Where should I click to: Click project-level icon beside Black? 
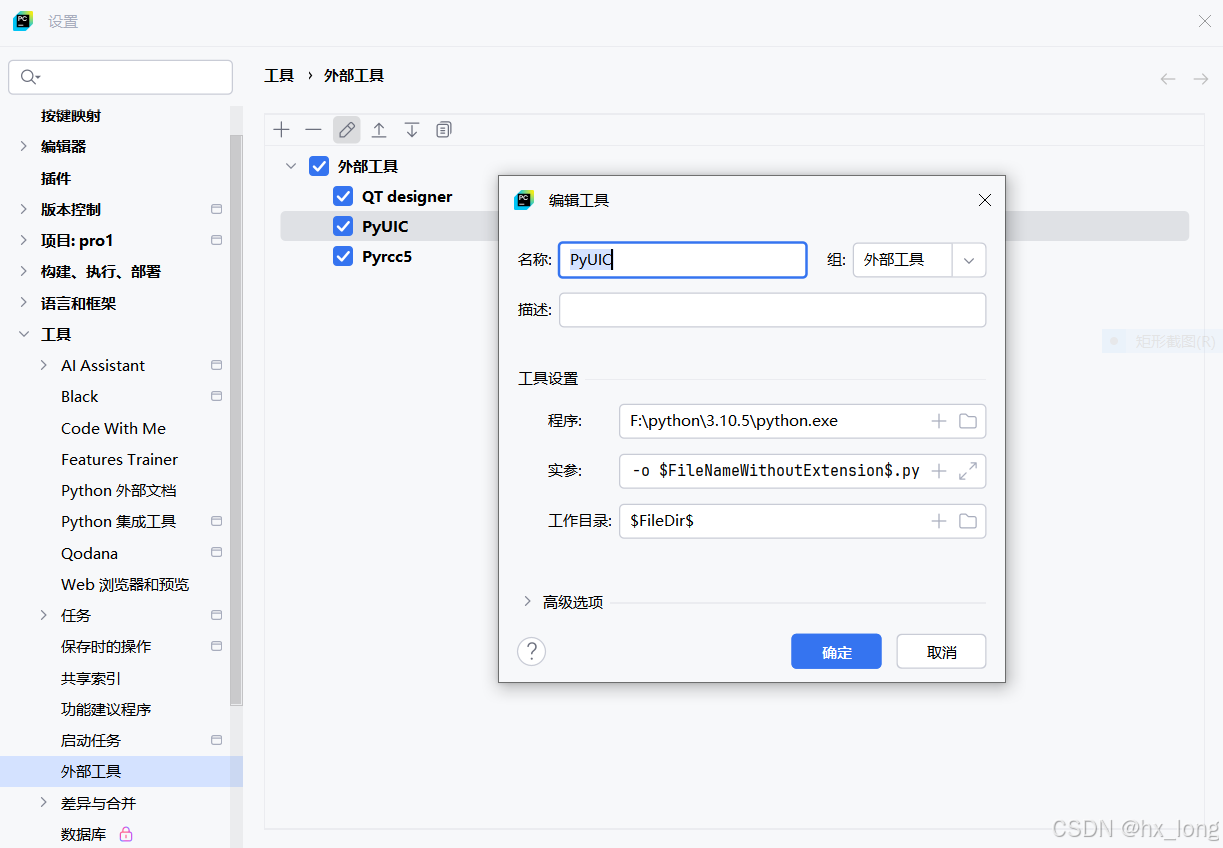216,396
